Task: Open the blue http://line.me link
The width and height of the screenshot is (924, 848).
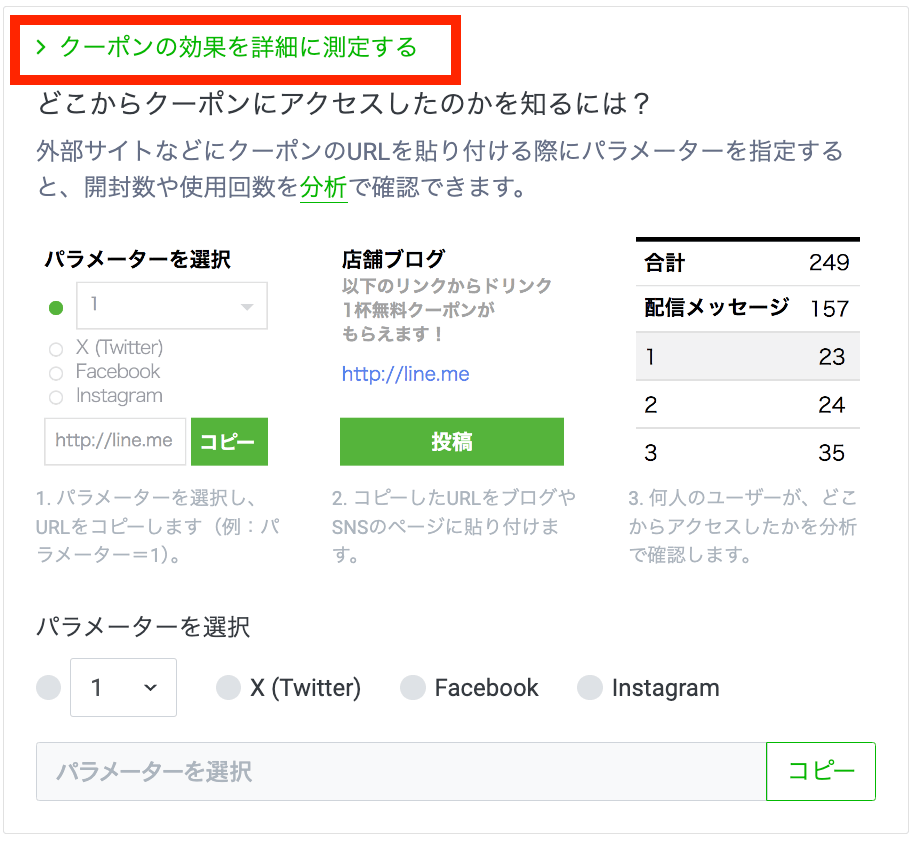Action: (405, 374)
